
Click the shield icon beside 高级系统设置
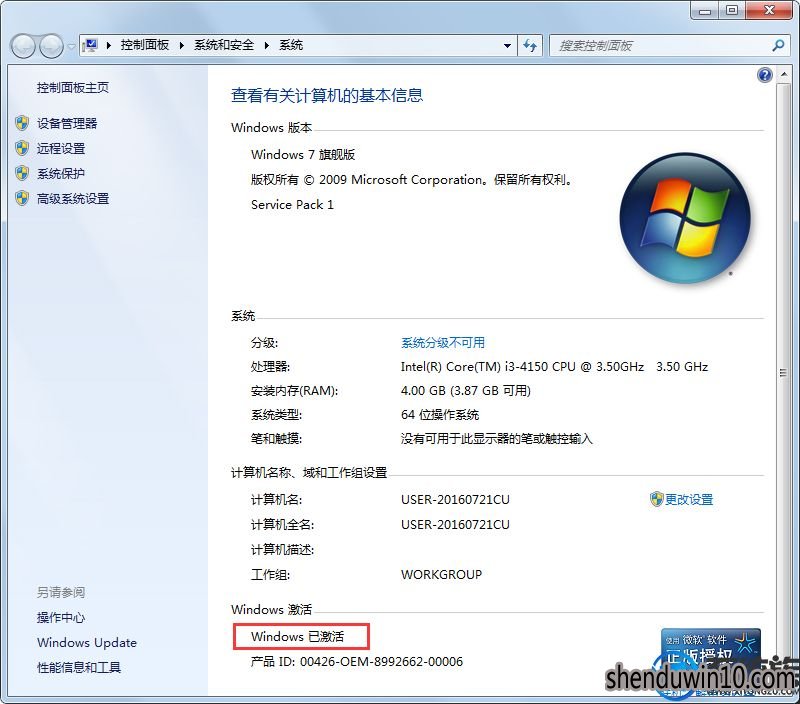tap(21, 198)
